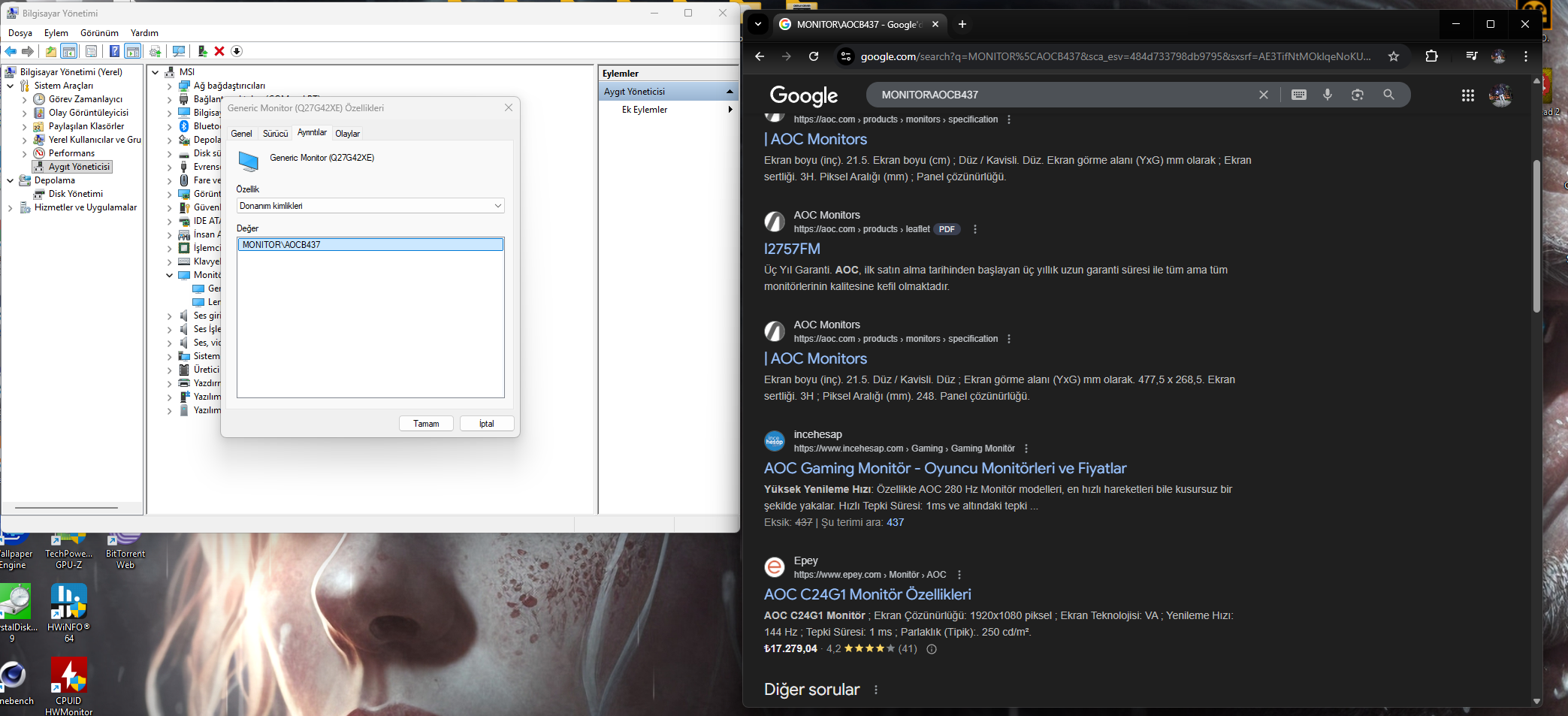The image size is (1568, 716).
Task: Click the Google results page scrollbar
Action: point(1536,237)
